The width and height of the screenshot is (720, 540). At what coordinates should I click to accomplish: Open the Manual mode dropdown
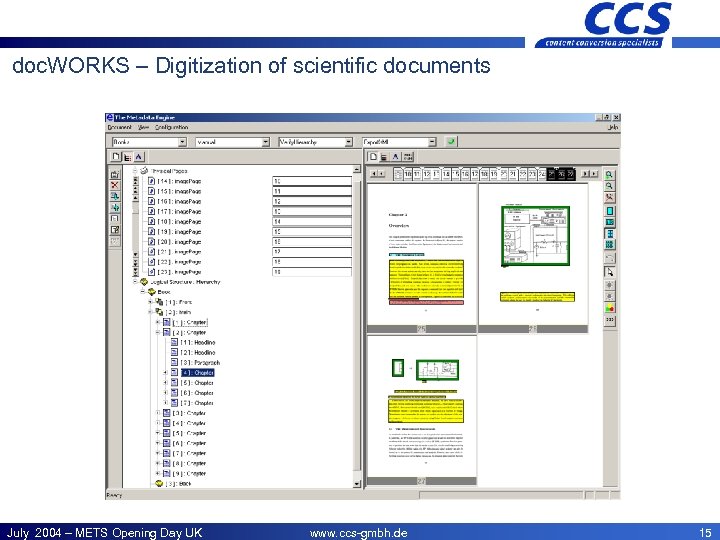(265, 142)
